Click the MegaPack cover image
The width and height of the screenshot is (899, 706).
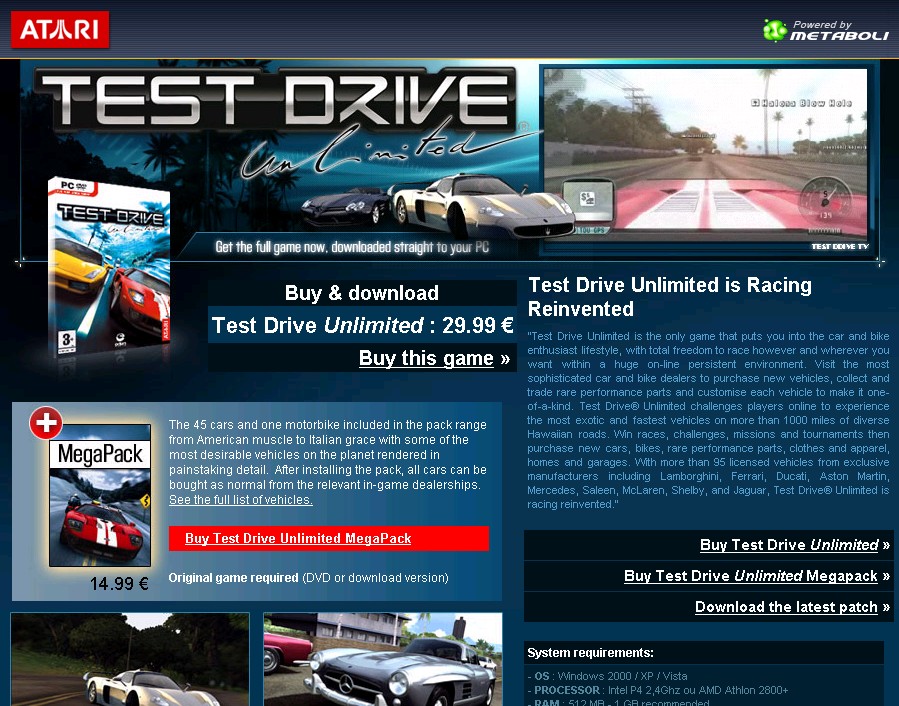100,495
